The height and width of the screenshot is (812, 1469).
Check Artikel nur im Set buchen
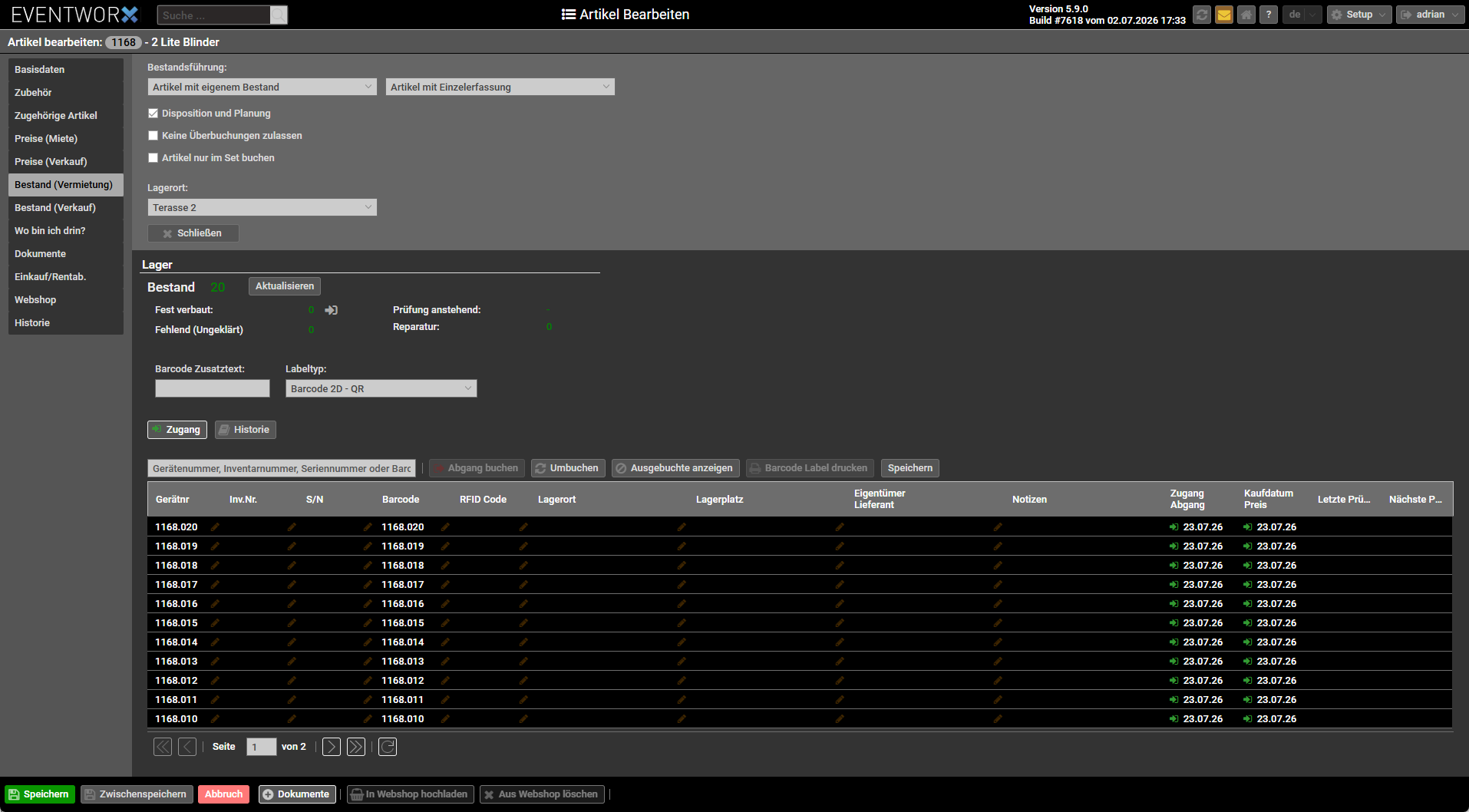(153, 158)
